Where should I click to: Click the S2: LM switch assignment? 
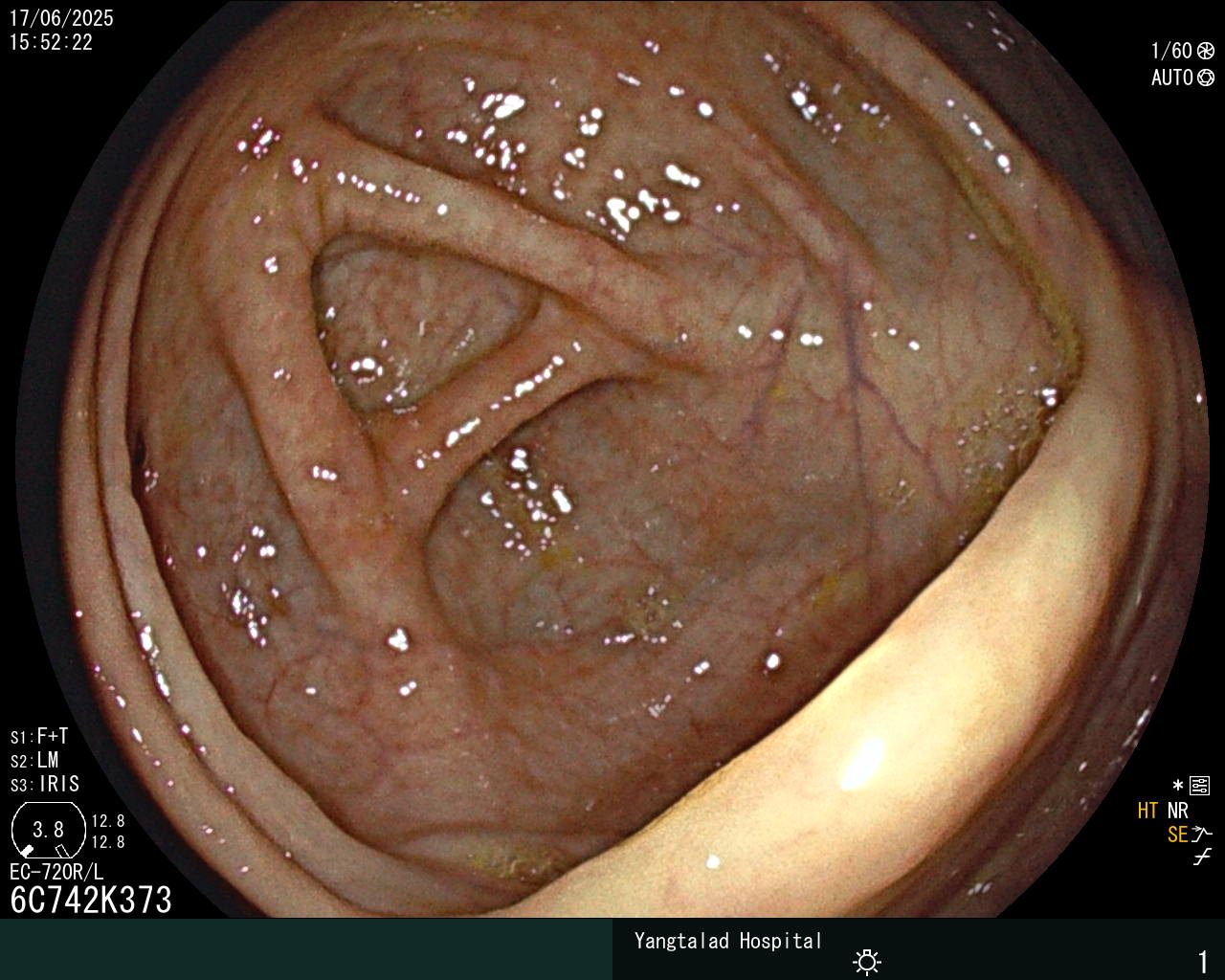pos(34,761)
